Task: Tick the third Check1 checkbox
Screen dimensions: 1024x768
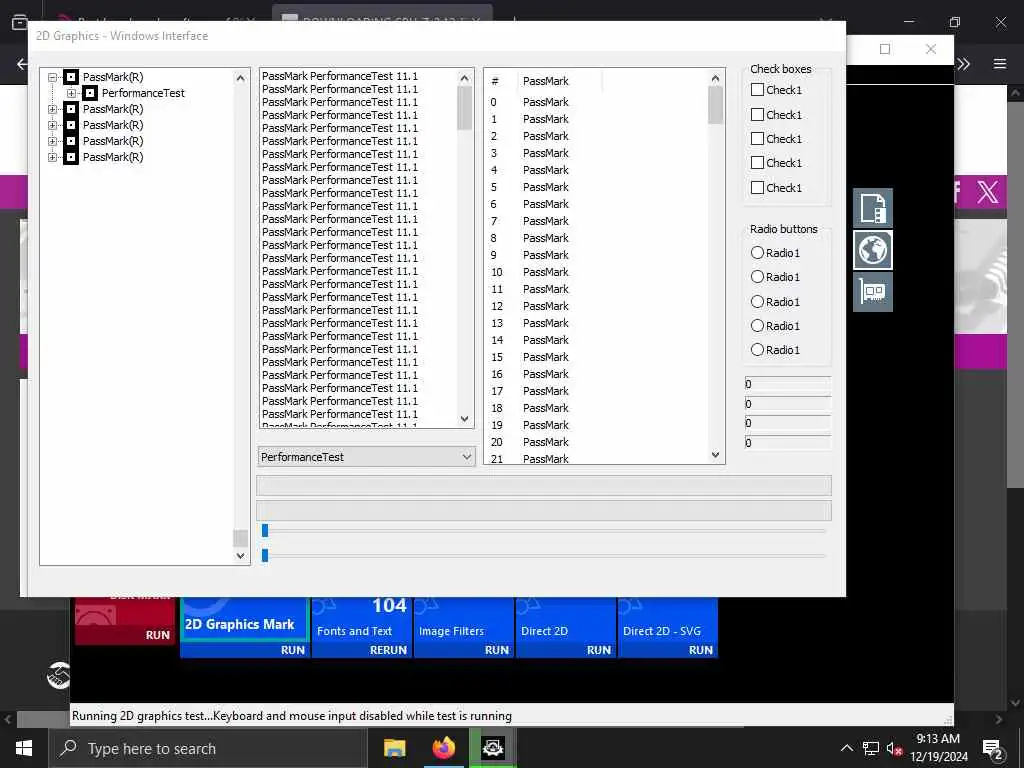Action: click(x=758, y=138)
